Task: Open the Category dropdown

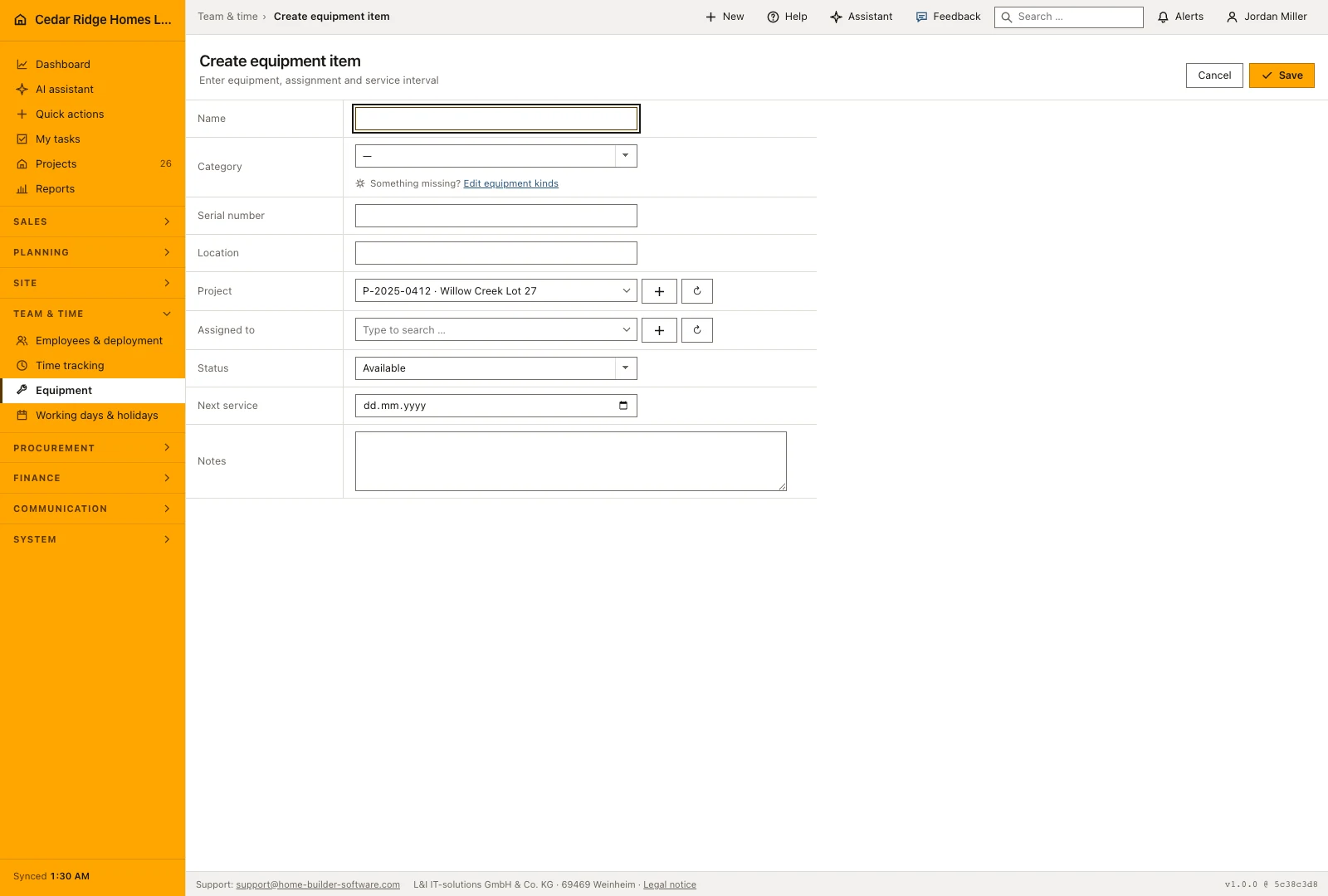Action: pos(496,156)
